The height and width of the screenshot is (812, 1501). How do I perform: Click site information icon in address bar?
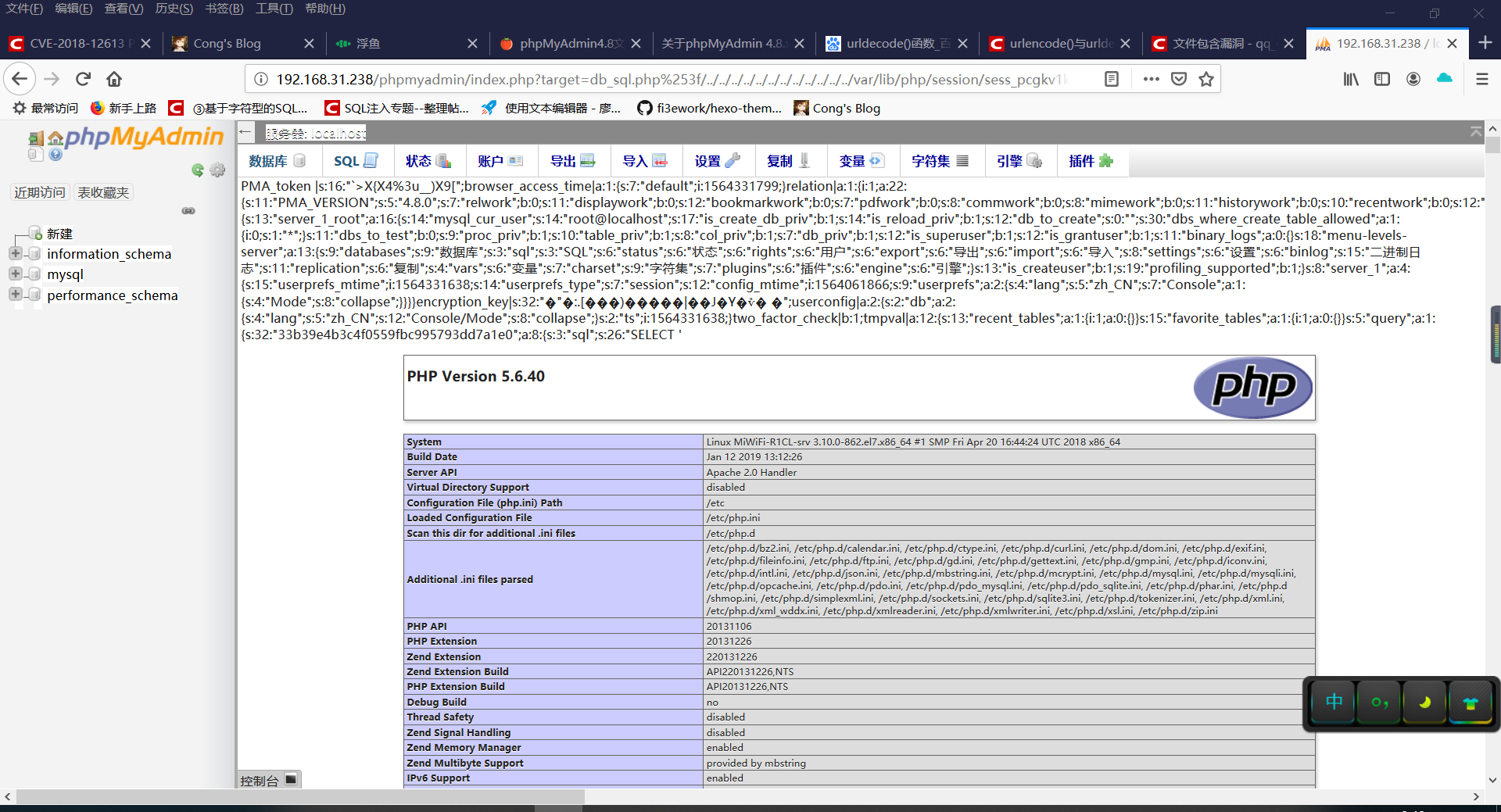pyautogui.click(x=261, y=79)
